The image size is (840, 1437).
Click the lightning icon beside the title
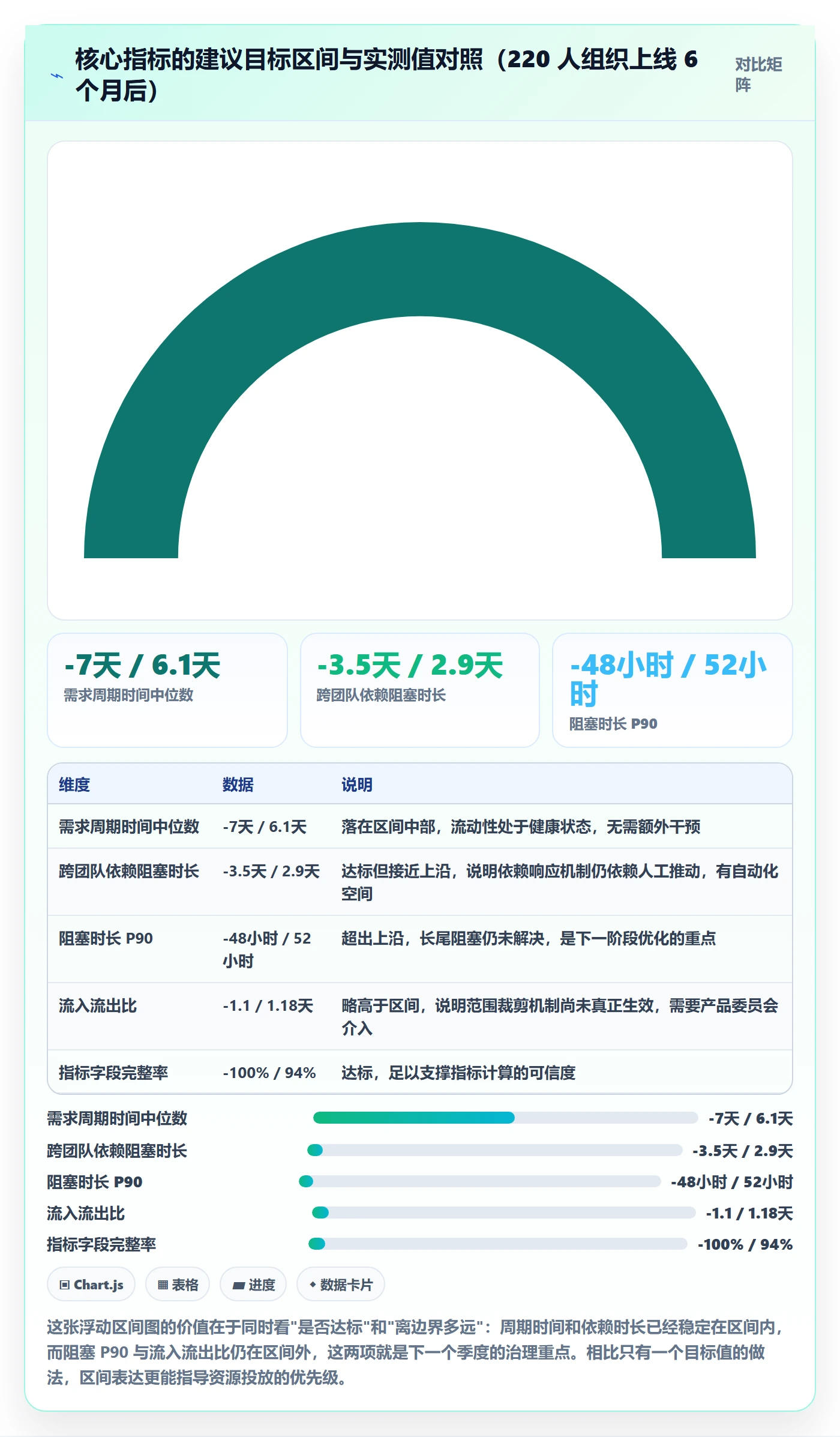point(57,76)
